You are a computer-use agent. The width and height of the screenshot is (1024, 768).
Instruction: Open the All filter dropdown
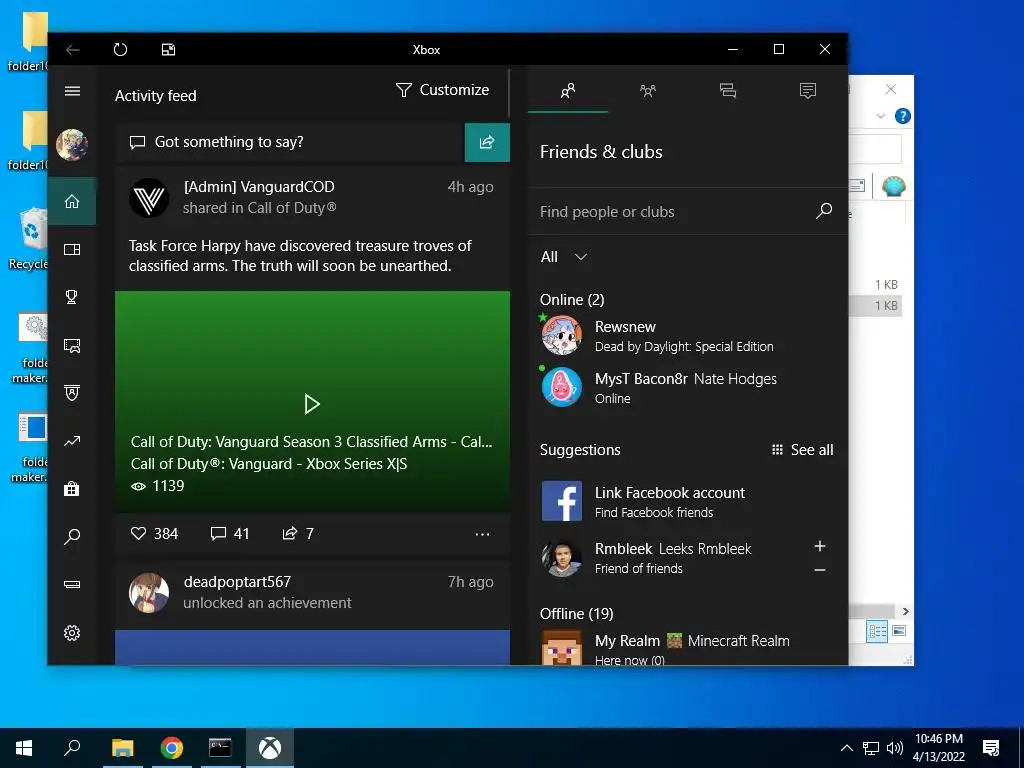pyautogui.click(x=564, y=257)
